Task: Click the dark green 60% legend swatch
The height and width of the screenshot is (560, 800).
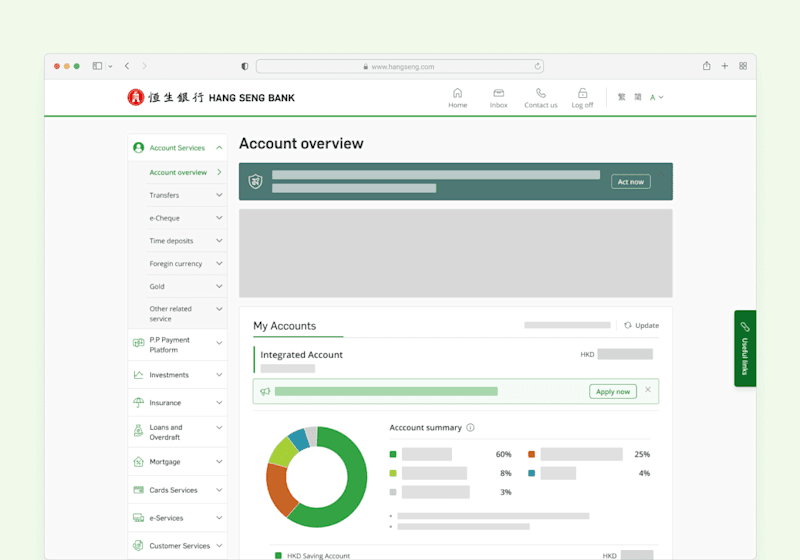Action: [x=393, y=454]
